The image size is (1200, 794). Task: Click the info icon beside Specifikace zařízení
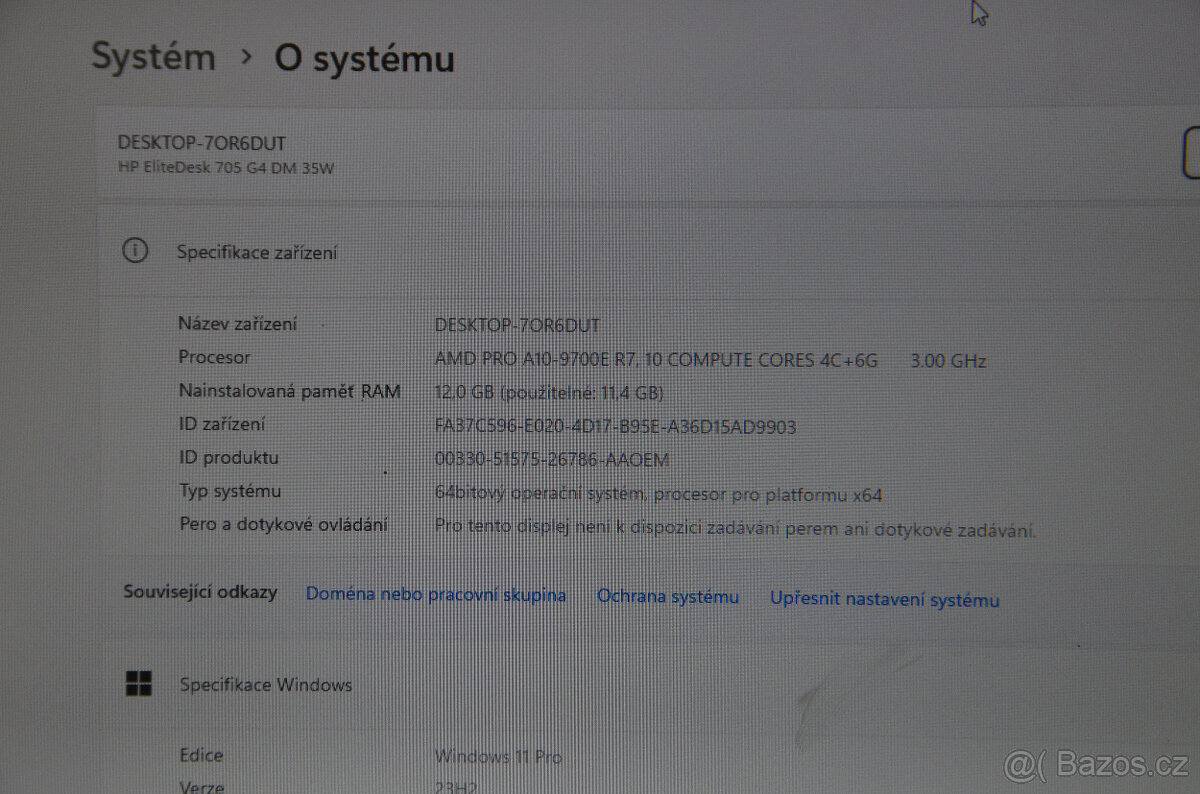click(135, 251)
